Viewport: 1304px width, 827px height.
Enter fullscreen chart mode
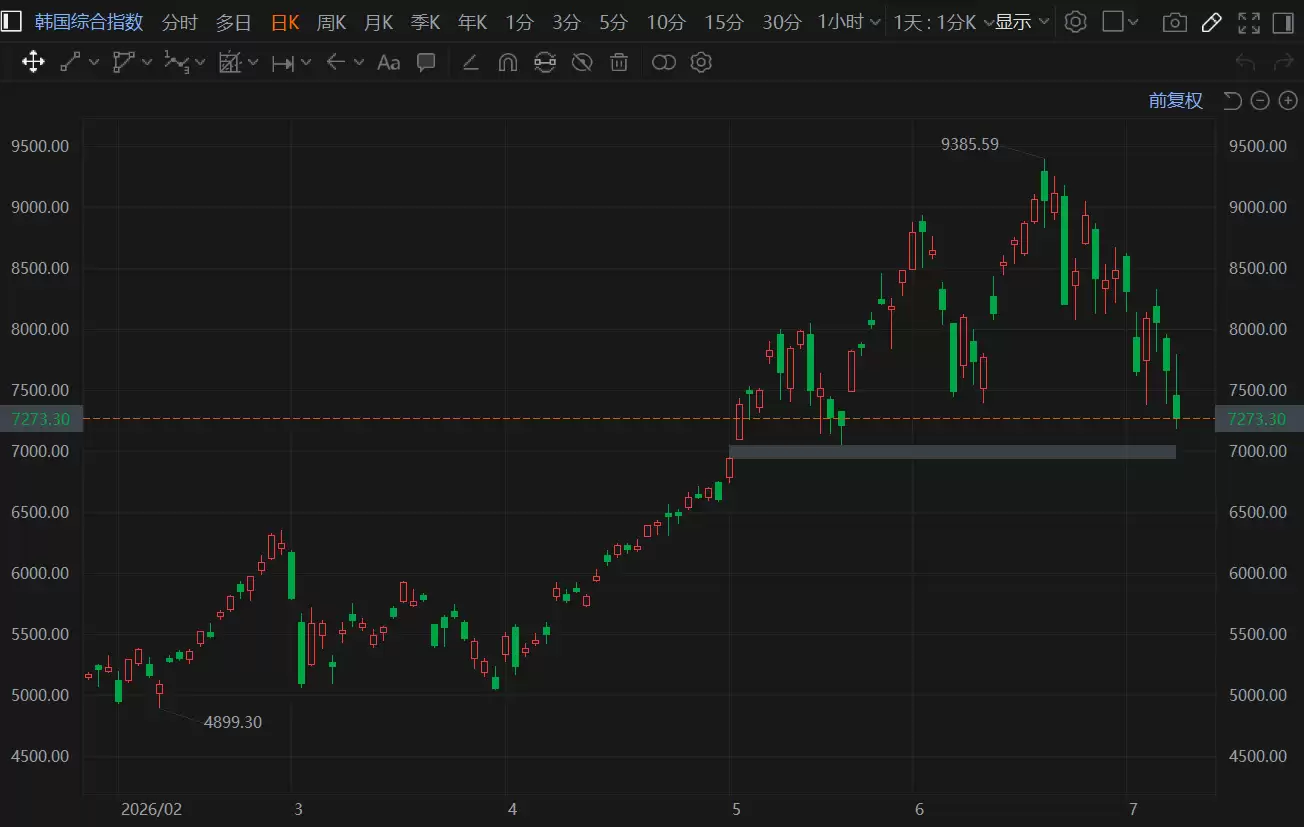click(1249, 22)
